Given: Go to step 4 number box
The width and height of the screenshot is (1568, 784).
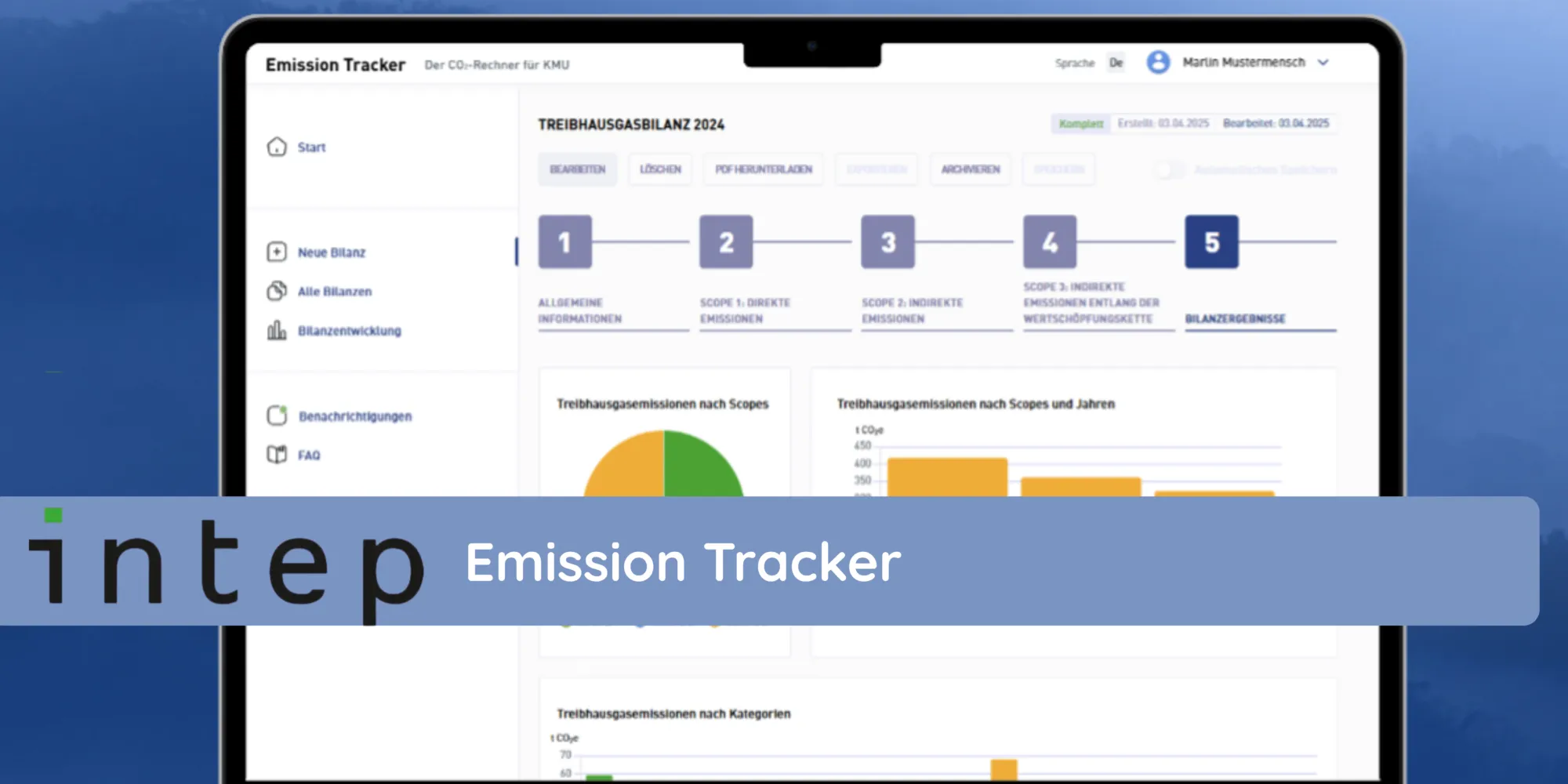Looking at the screenshot, I should pos(1050,242).
